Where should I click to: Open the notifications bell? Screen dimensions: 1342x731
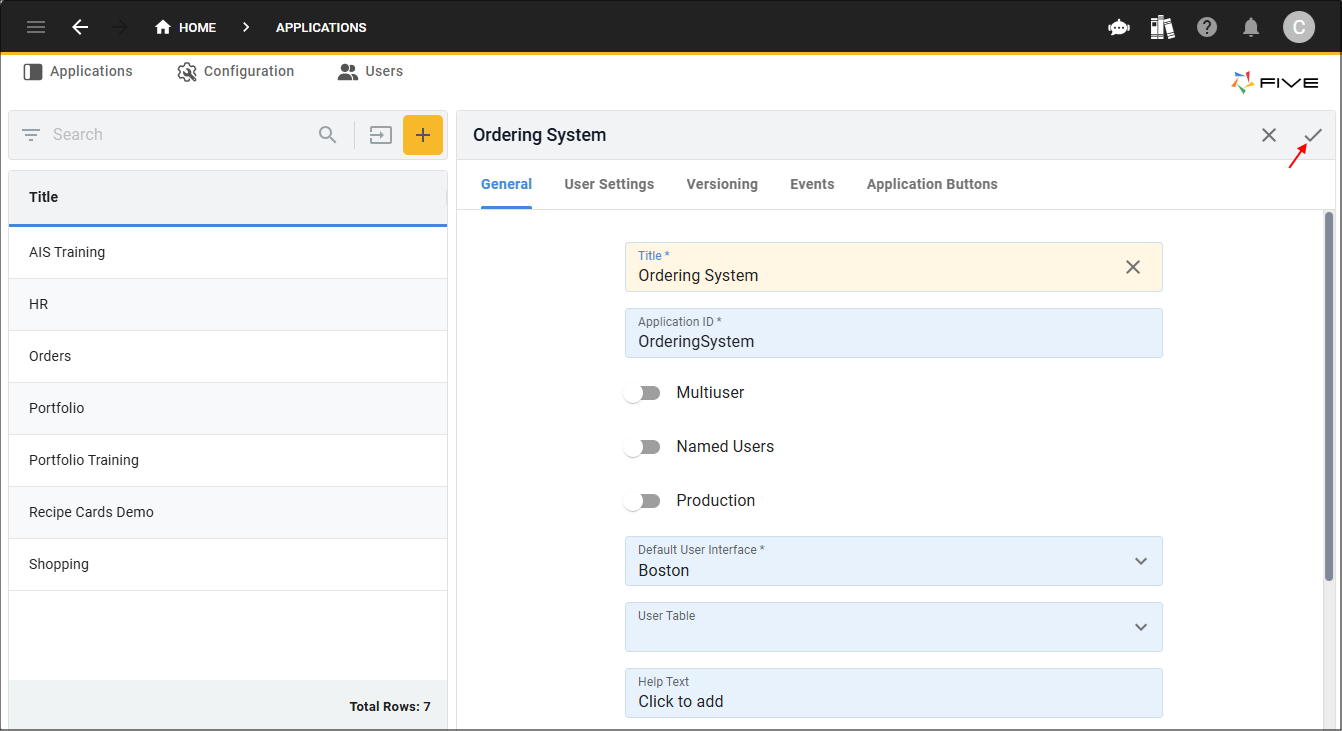coord(1251,27)
